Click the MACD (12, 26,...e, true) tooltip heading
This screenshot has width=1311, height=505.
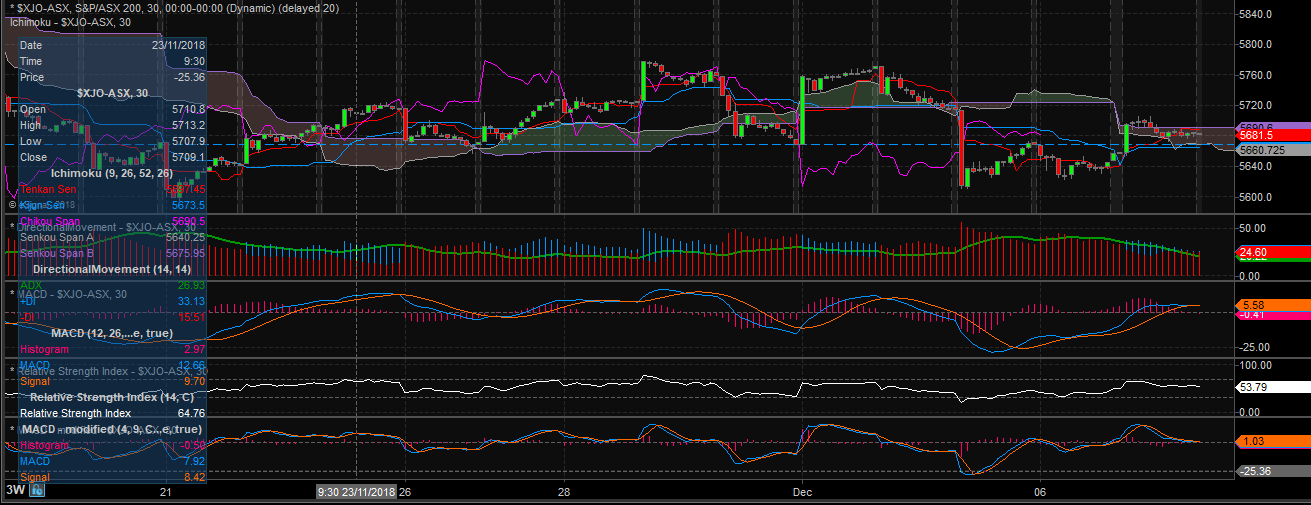point(112,333)
